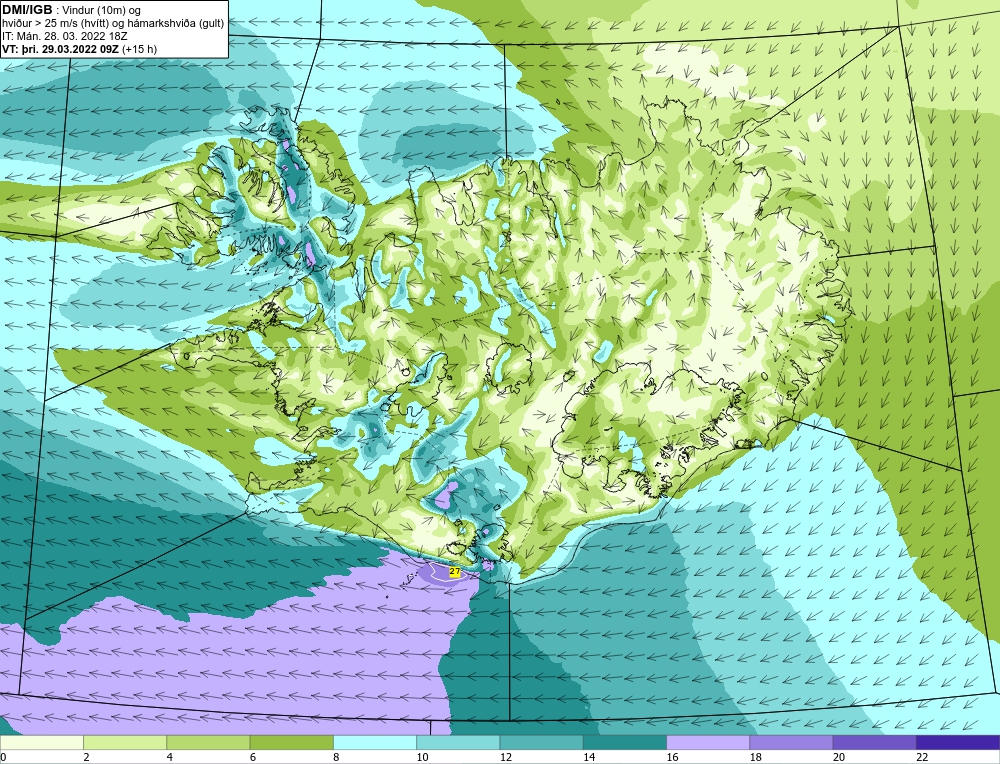Image resolution: width=1000 pixels, height=764 pixels.
Task: Click the 'VT: þri. 29.03.2022 09Z' line
Action: 61,48
